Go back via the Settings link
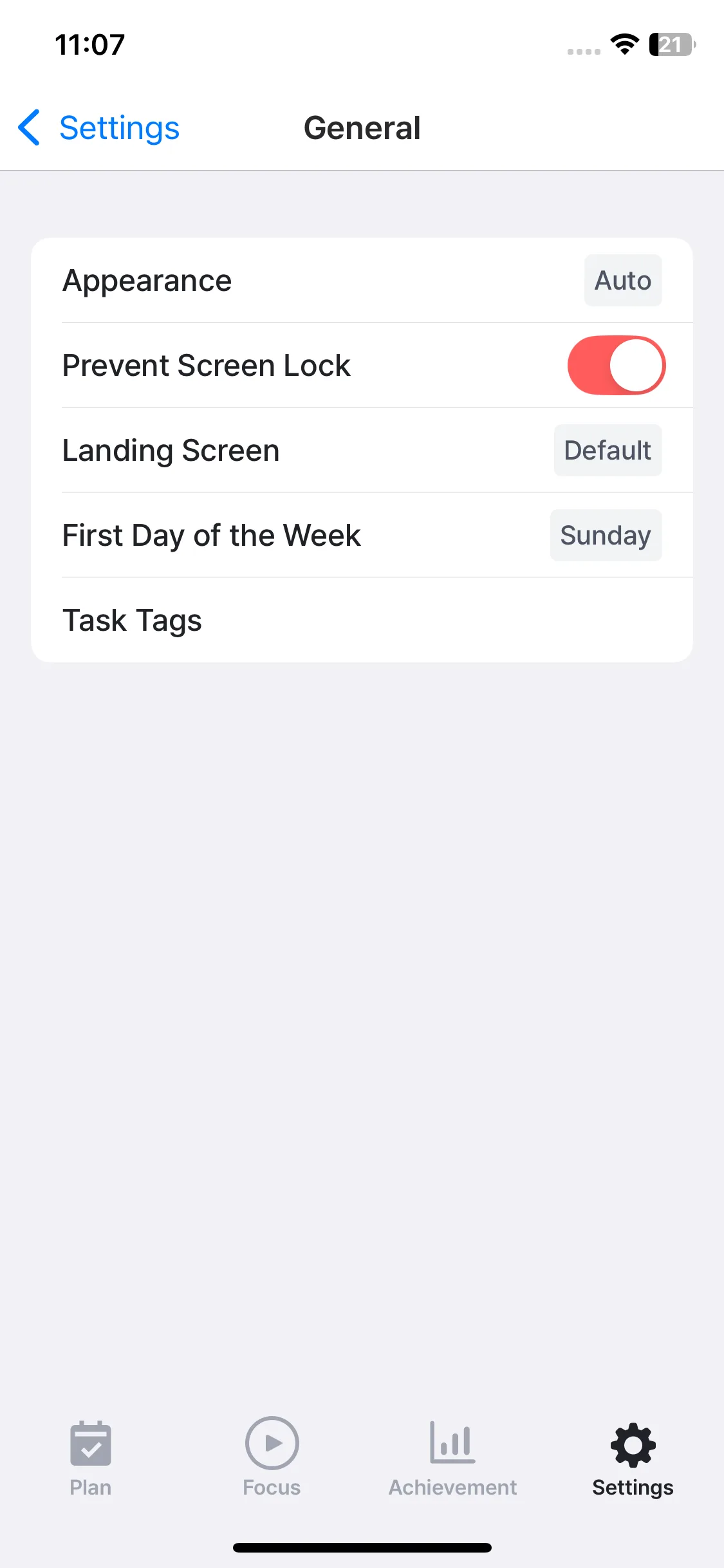 119,127
